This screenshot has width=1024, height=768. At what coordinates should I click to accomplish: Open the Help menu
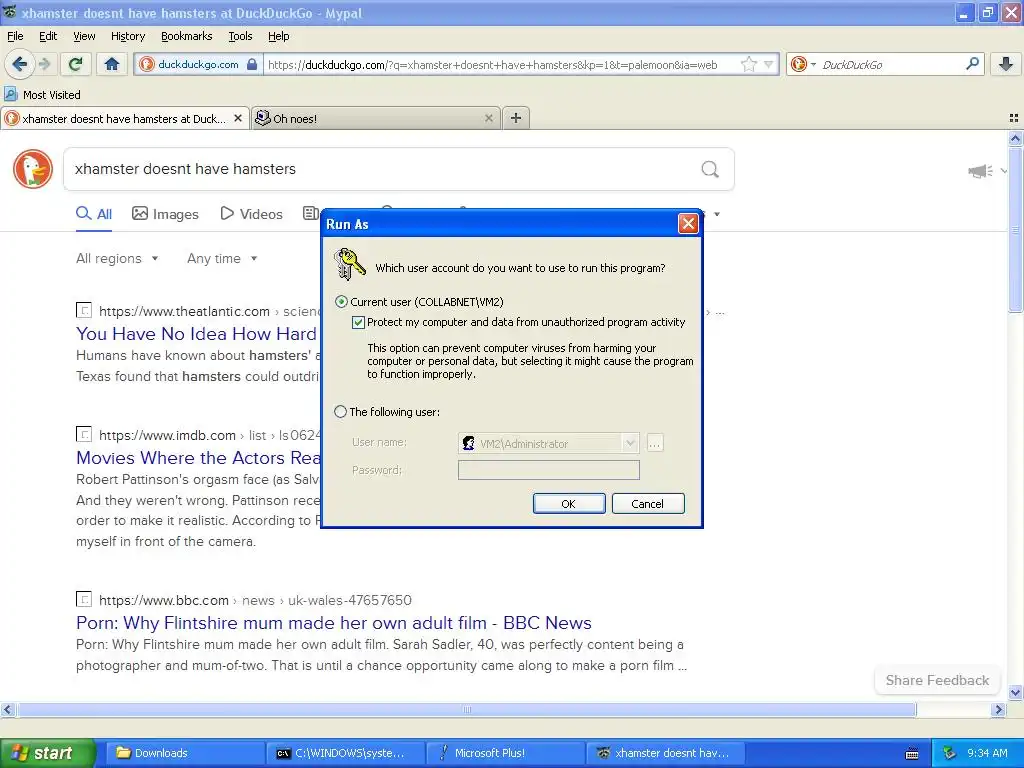point(278,36)
